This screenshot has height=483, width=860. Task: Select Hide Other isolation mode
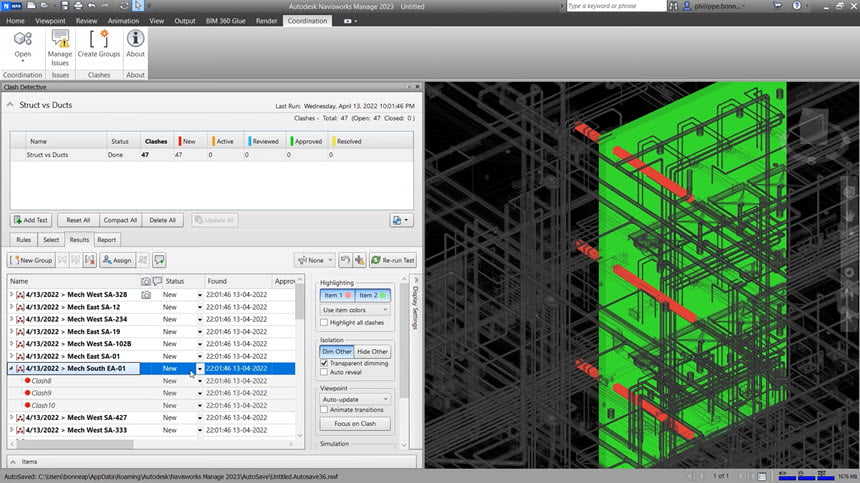pos(372,351)
